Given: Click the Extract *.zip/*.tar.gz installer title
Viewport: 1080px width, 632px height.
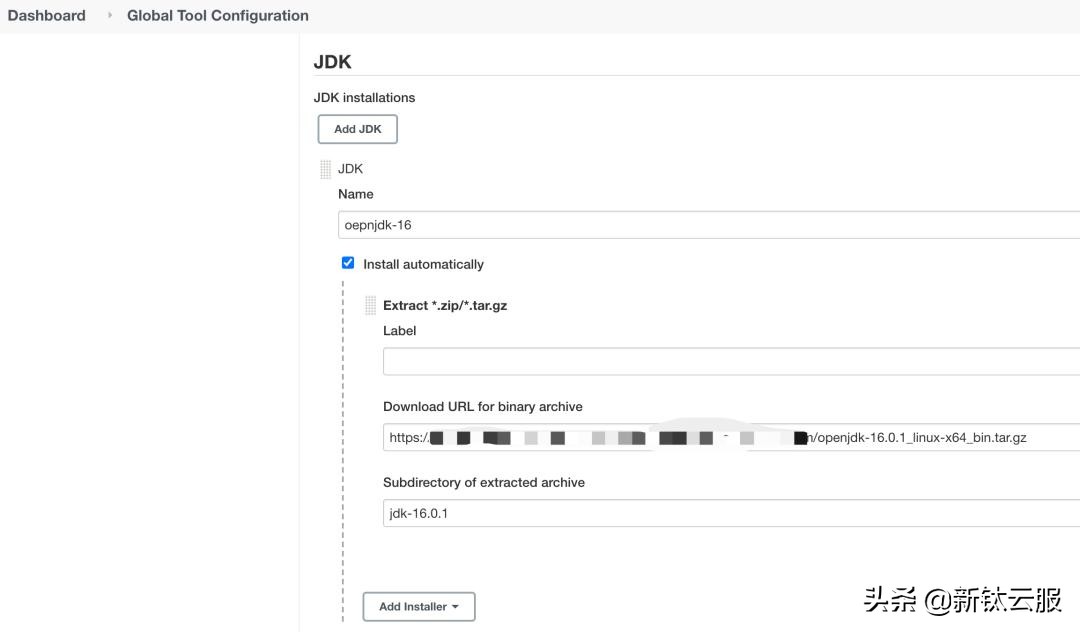Looking at the screenshot, I should tap(445, 305).
